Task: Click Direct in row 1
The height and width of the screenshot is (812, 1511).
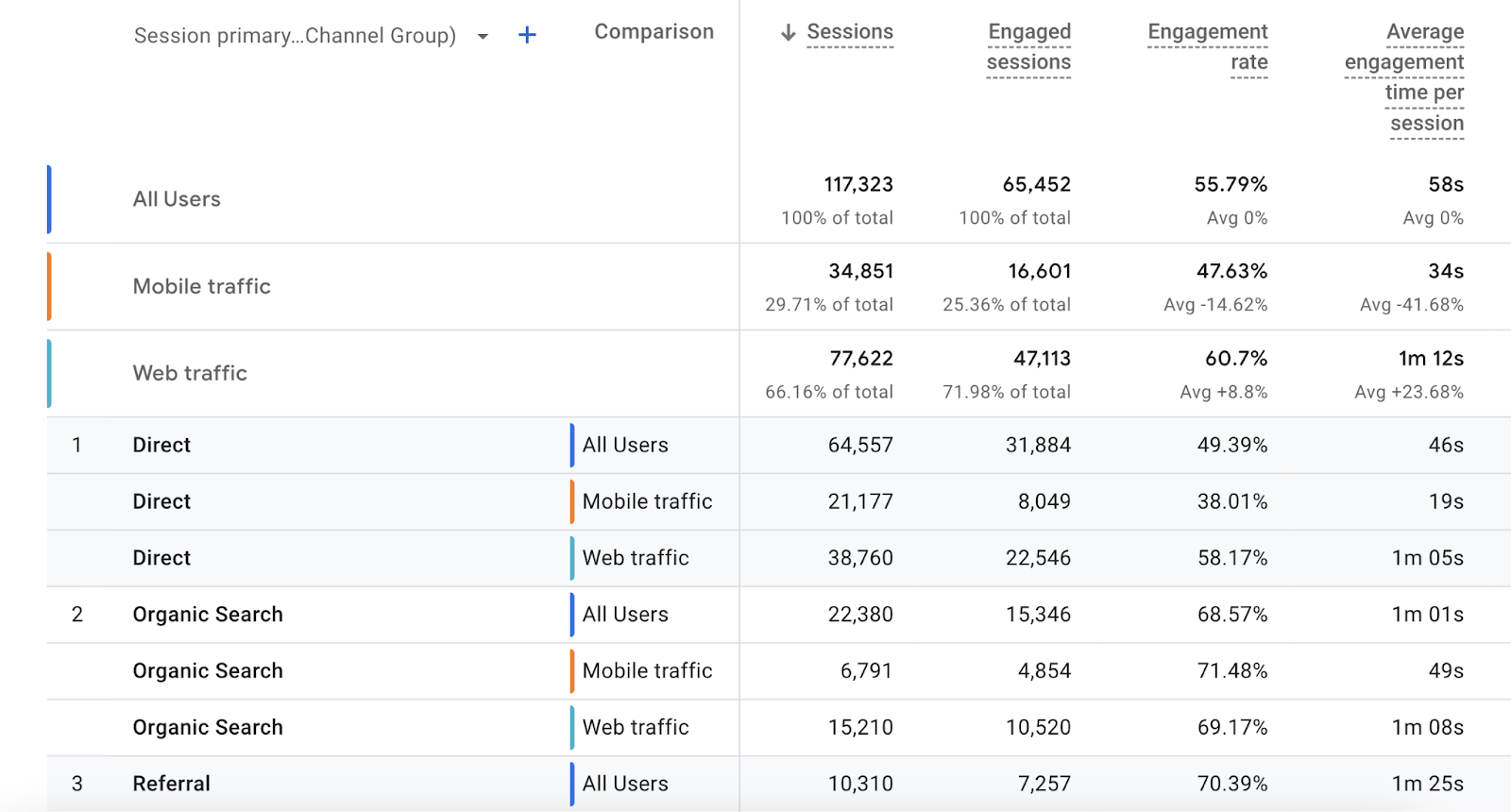Action: 161,445
